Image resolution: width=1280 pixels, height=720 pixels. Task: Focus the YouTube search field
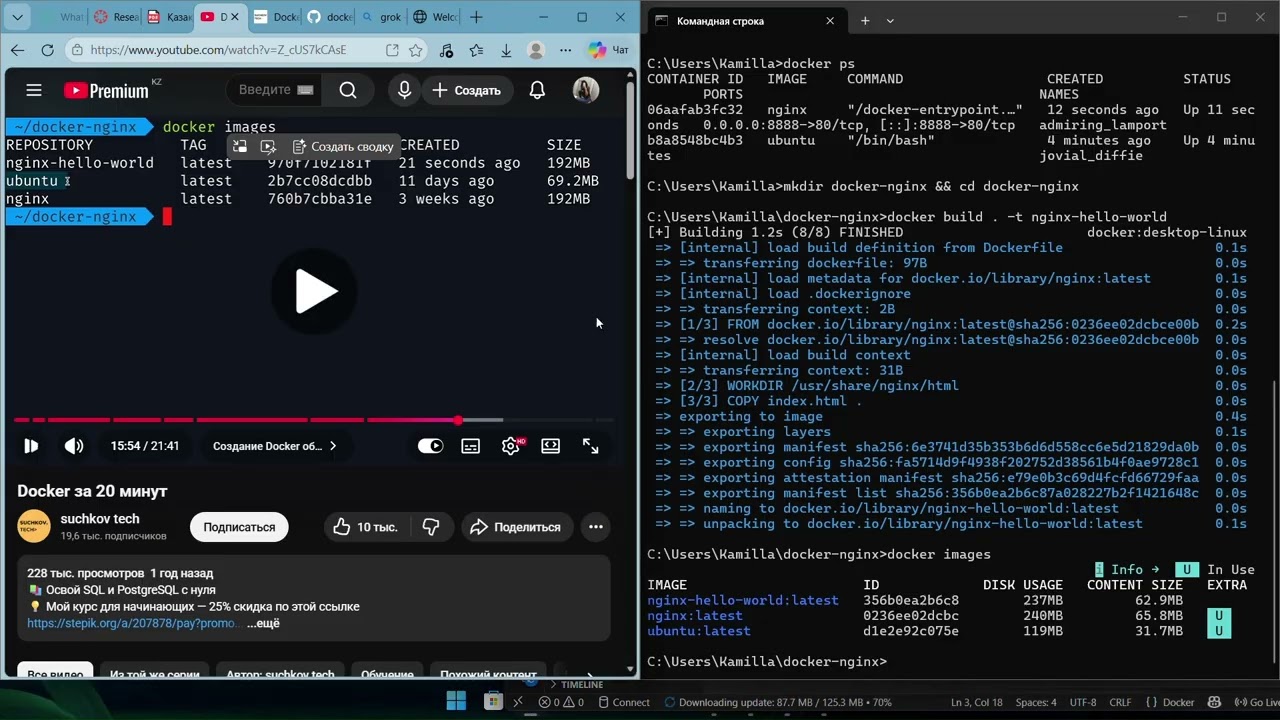click(276, 90)
